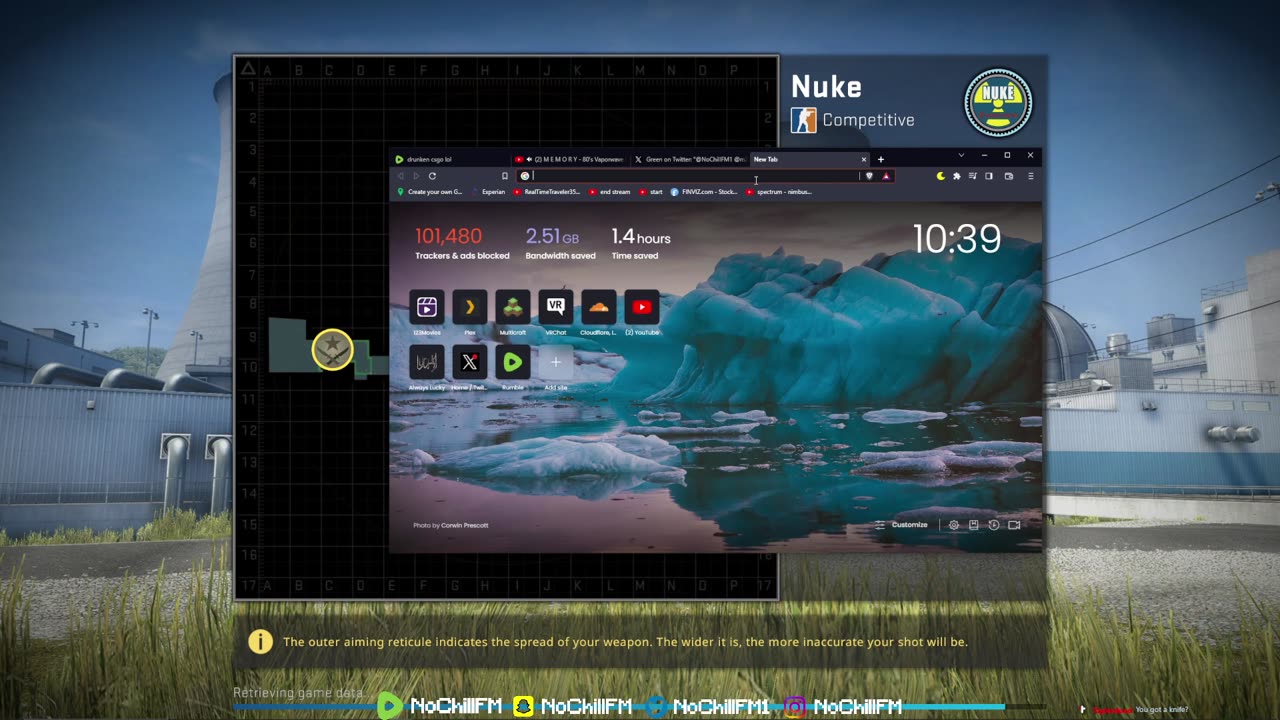The image size is (1280, 720).
Task: Open the Cloudflare shortcut tile
Action: pos(599,307)
